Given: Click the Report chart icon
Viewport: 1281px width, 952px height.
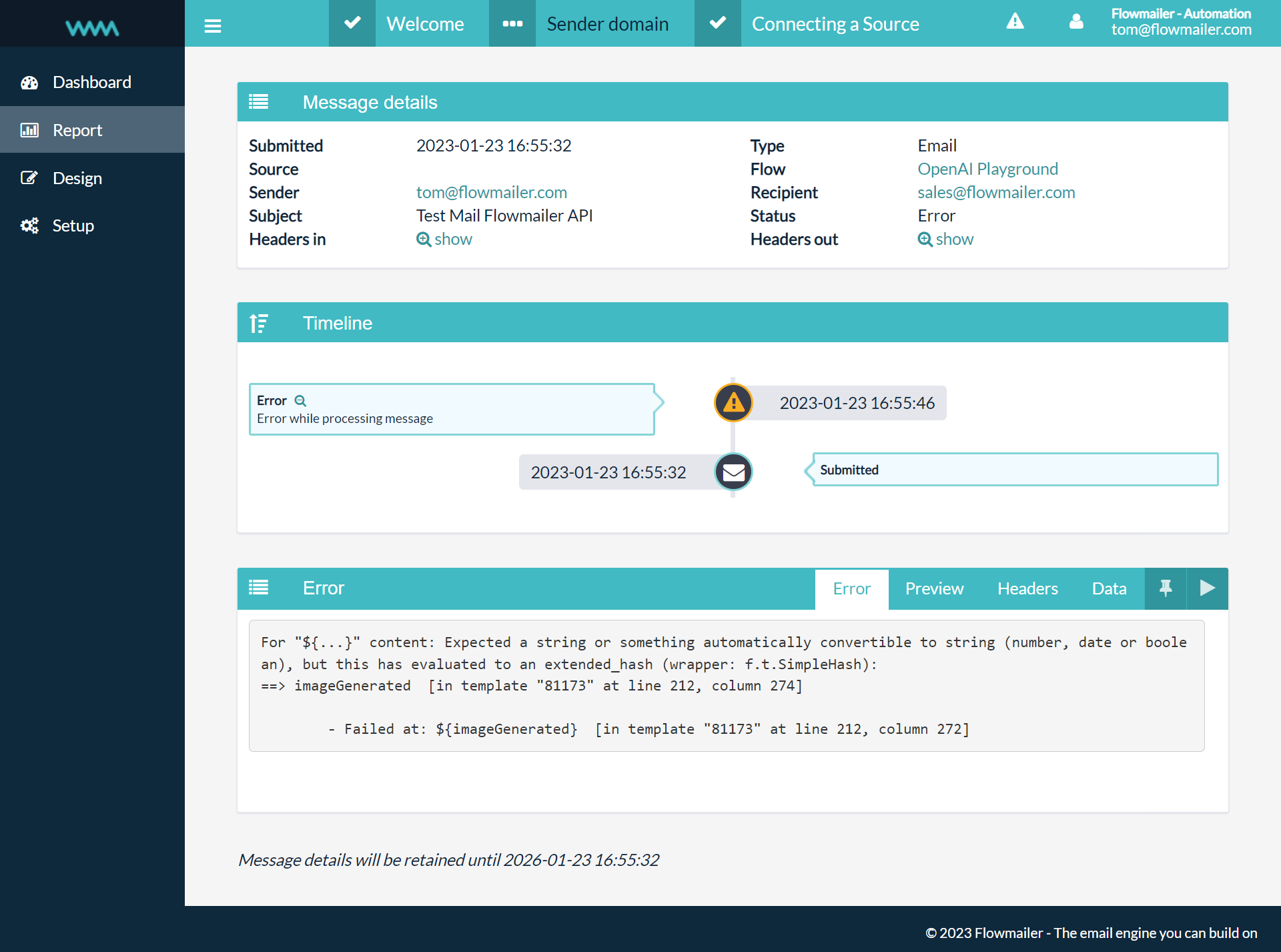Looking at the screenshot, I should 29,130.
